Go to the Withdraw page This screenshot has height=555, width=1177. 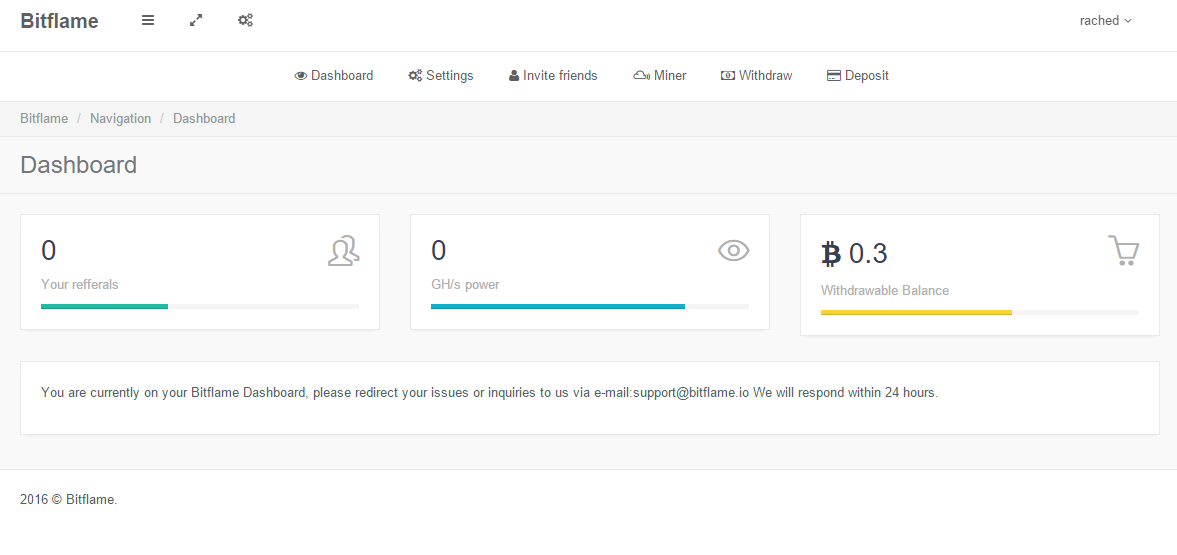pos(756,76)
